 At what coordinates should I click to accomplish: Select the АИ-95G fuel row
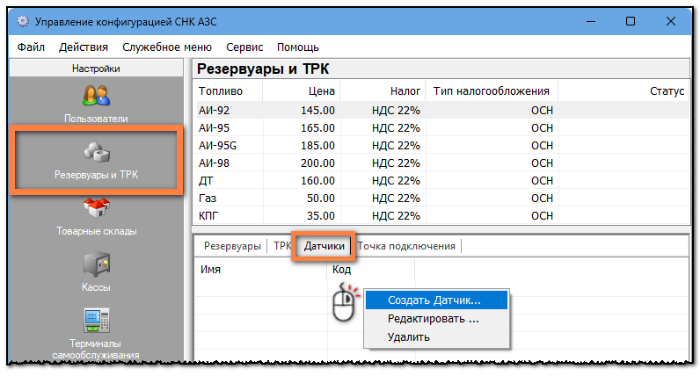pyautogui.click(x=442, y=146)
